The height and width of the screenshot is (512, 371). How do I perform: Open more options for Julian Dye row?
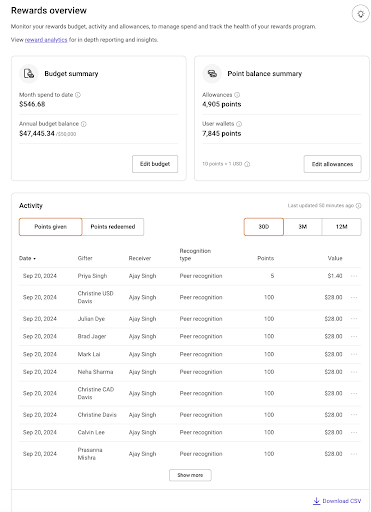coord(354,319)
